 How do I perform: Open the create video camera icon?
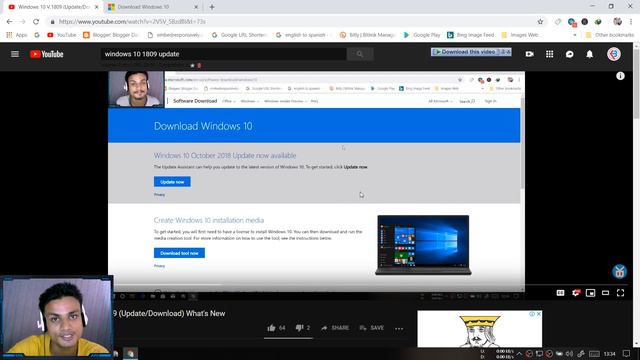click(529, 54)
